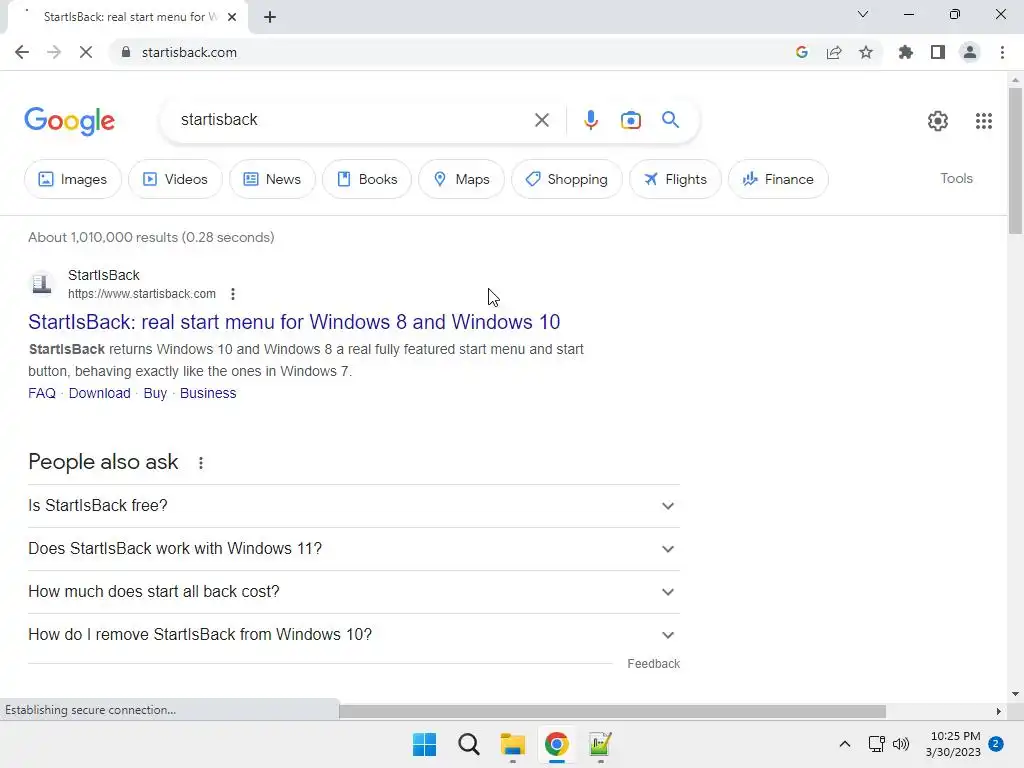1024x768 pixels.
Task: Expand "Does StartIsBack work with Windows 11?"
Action: pos(354,549)
